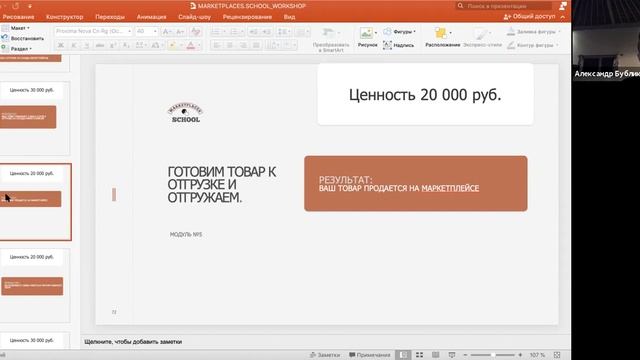Open the font name dropdown
The image size is (640, 360).
coord(129,31)
